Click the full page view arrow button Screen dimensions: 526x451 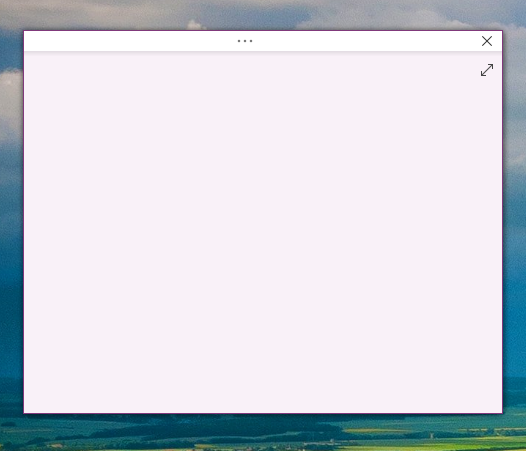[x=487, y=70]
